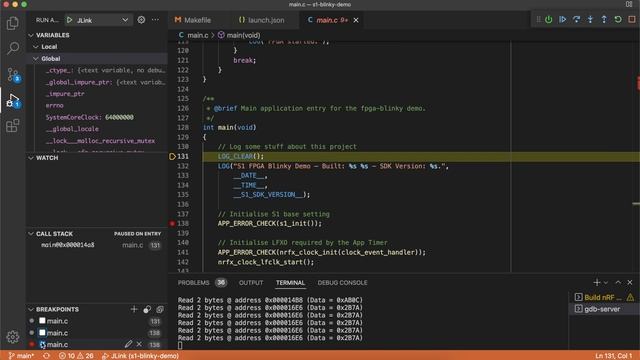The height and width of the screenshot is (360, 640).
Task: Open launch.json via the gear icon
Action: 141,20
